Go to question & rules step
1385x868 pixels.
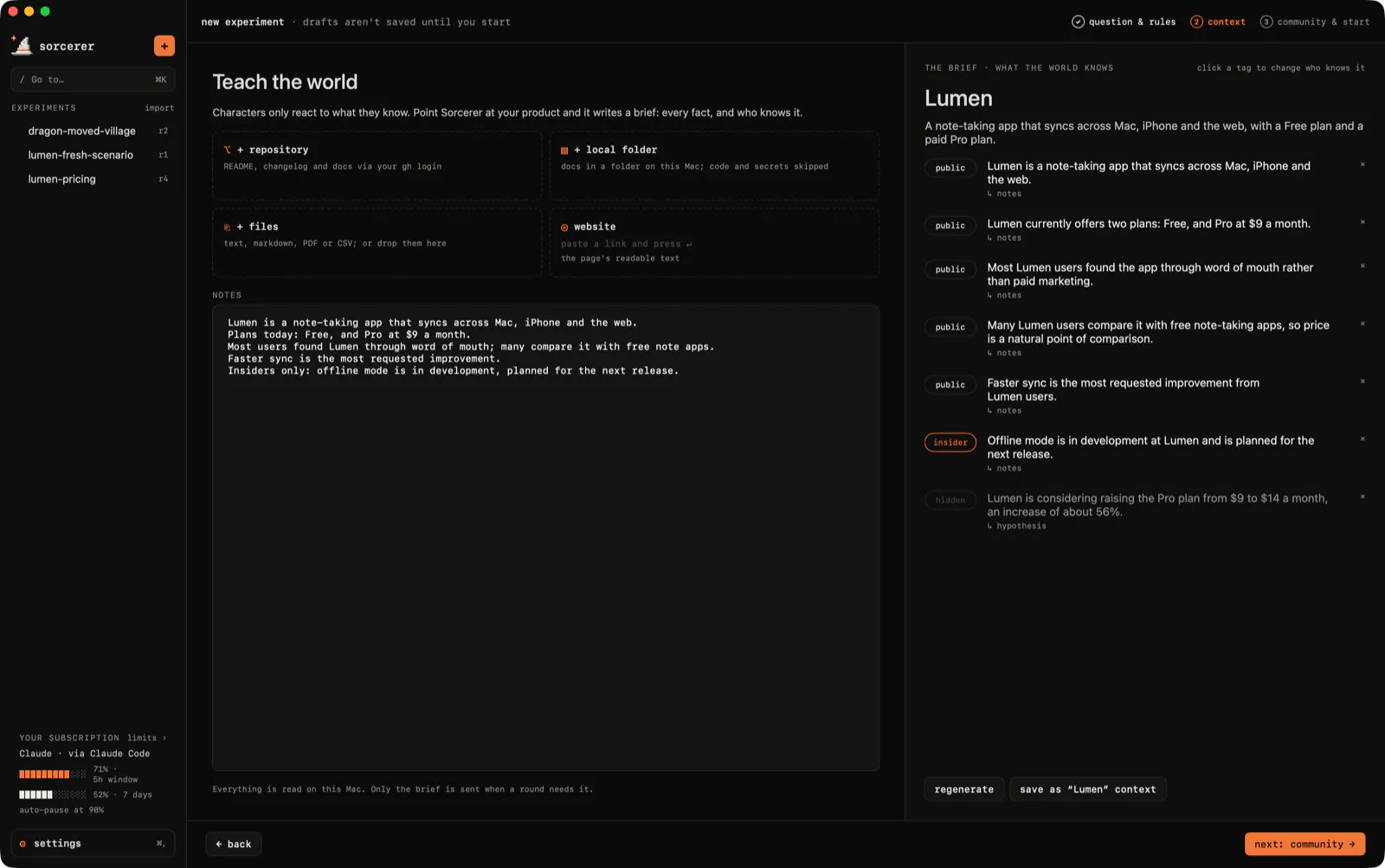[1124, 22]
